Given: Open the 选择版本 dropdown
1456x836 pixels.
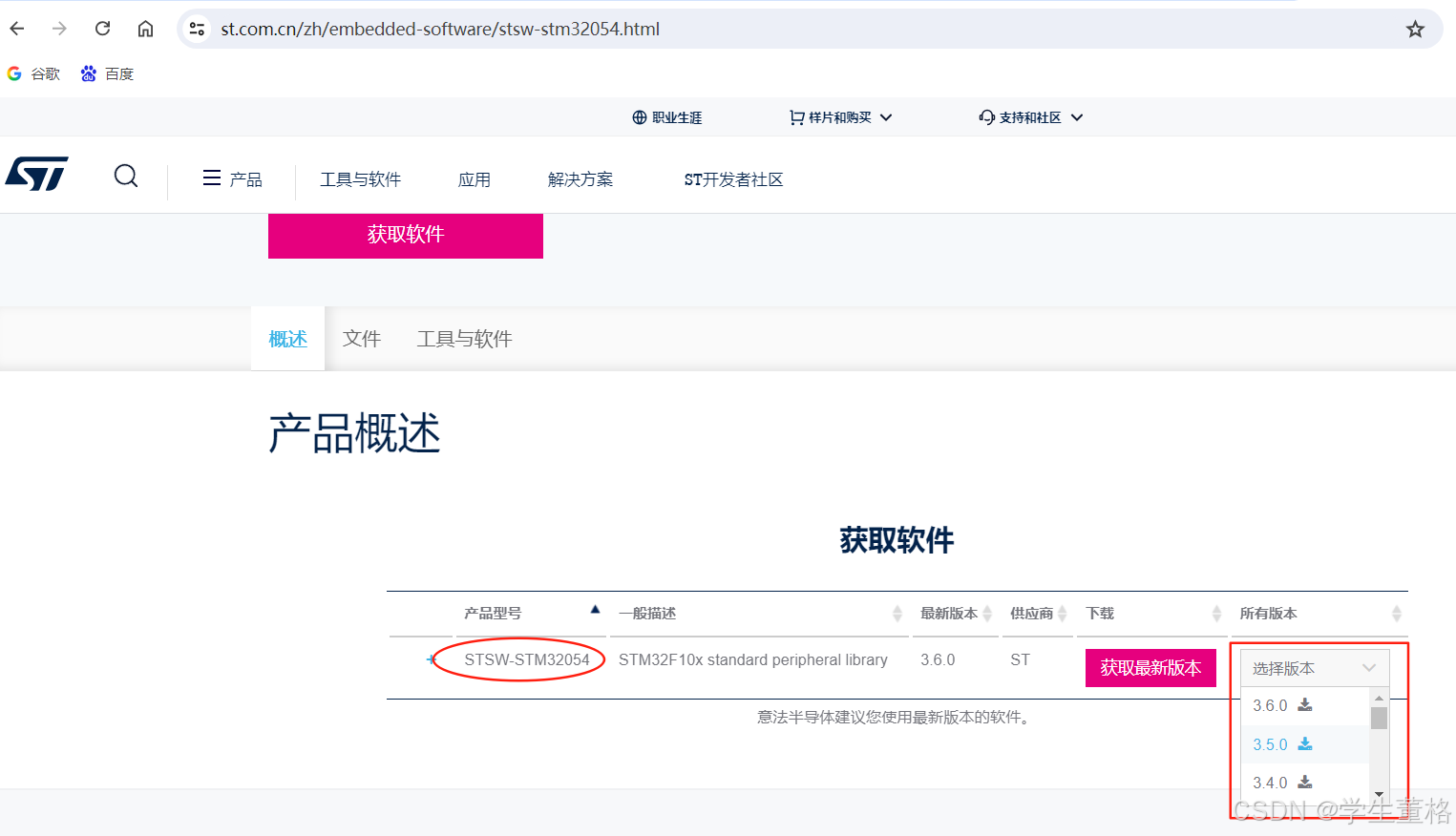Looking at the screenshot, I should point(1314,668).
